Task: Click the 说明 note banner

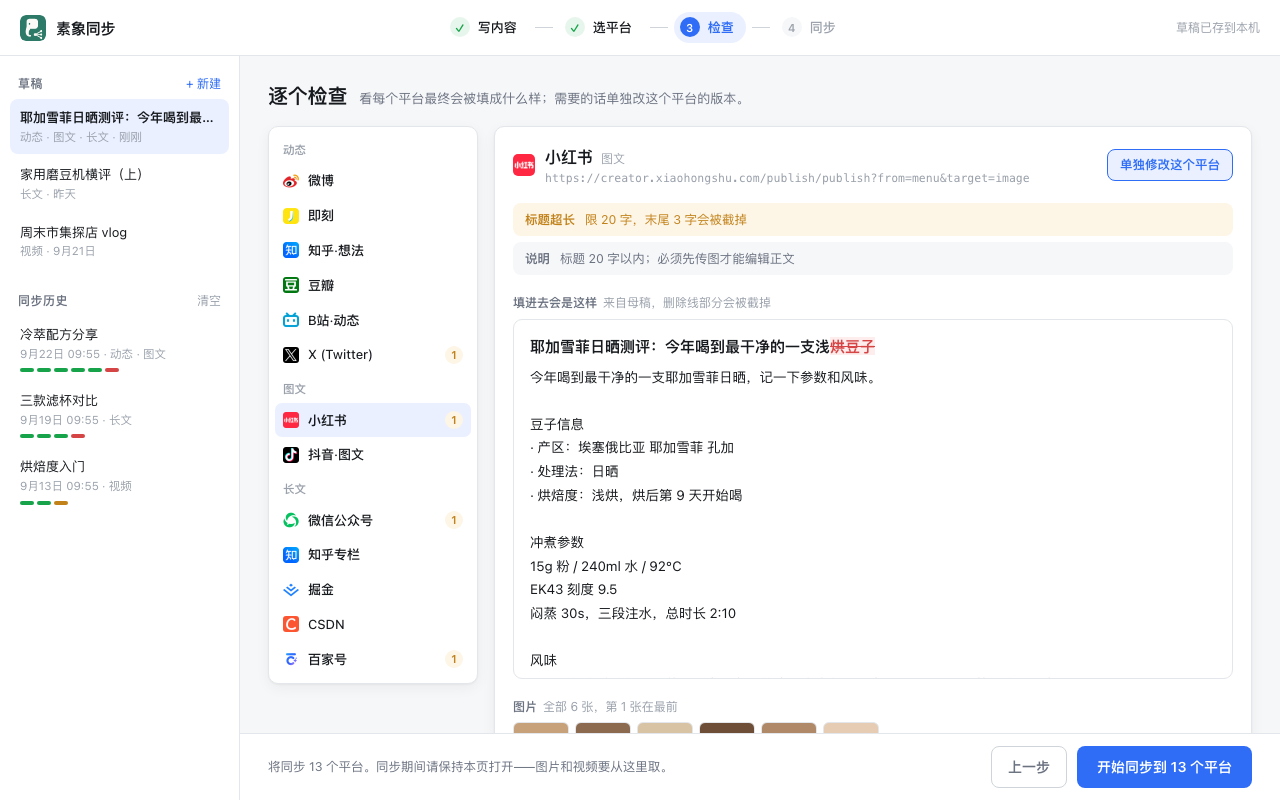Action: coord(873,258)
